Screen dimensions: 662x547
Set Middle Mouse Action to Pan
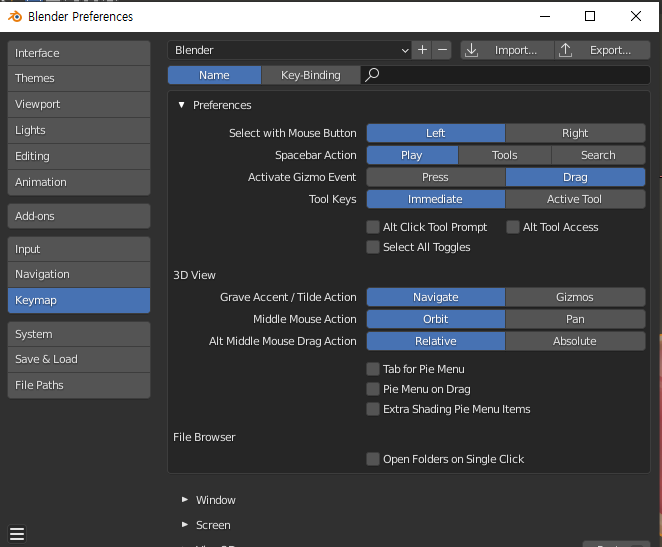[x=575, y=319]
